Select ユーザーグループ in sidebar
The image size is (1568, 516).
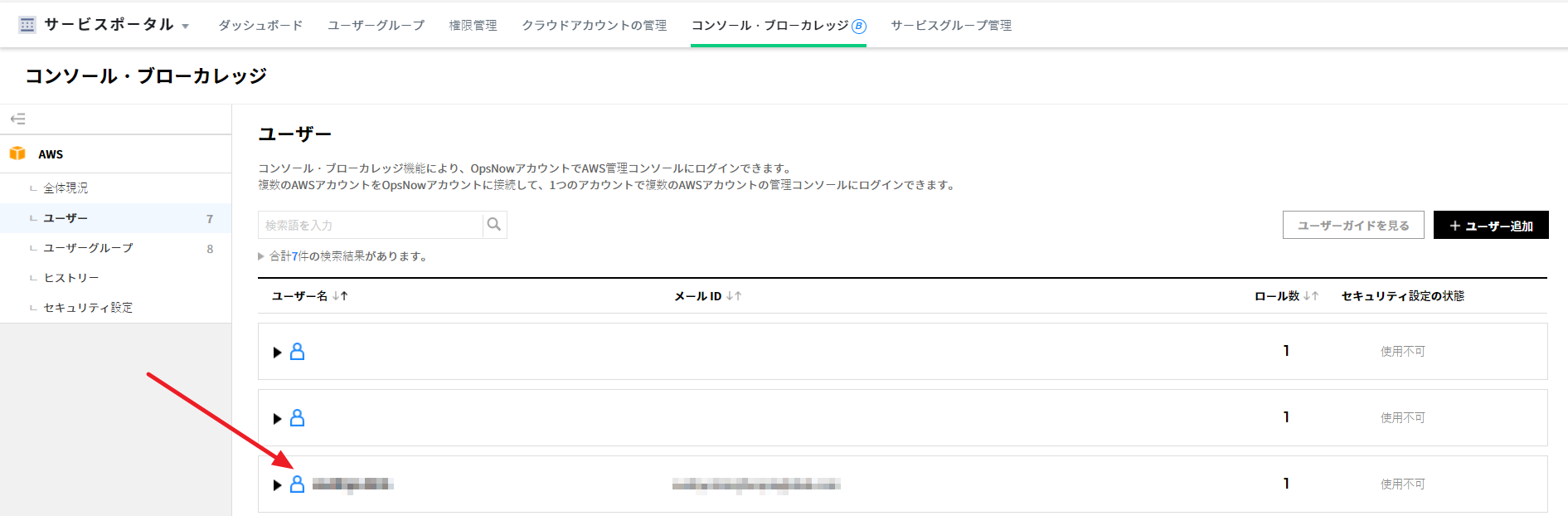pyautogui.click(x=88, y=248)
